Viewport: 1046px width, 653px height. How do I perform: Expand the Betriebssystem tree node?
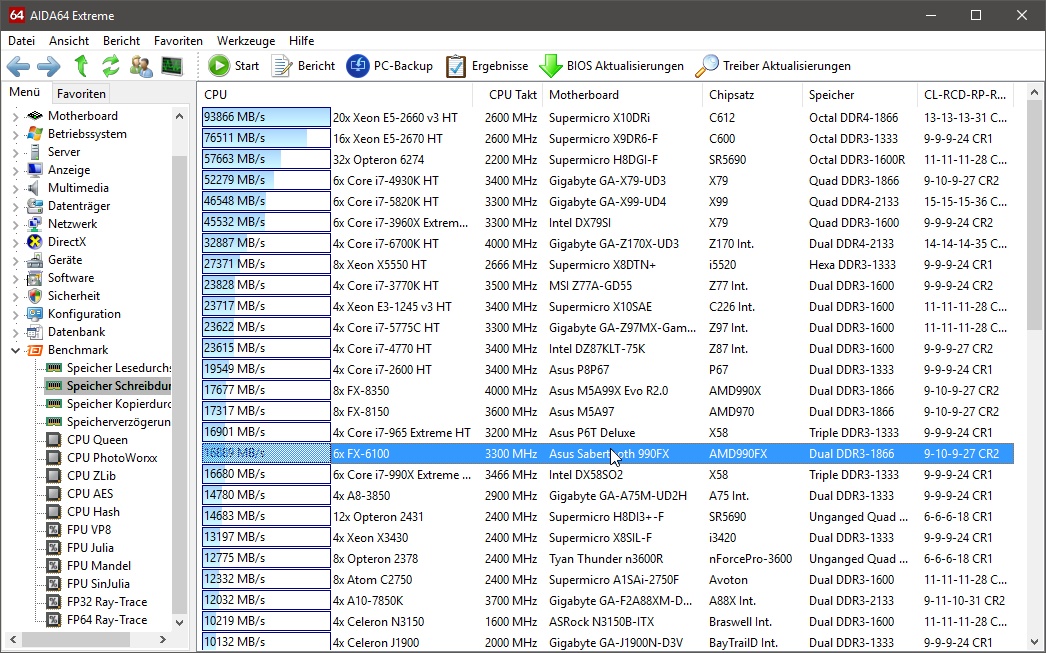pyautogui.click(x=15, y=134)
